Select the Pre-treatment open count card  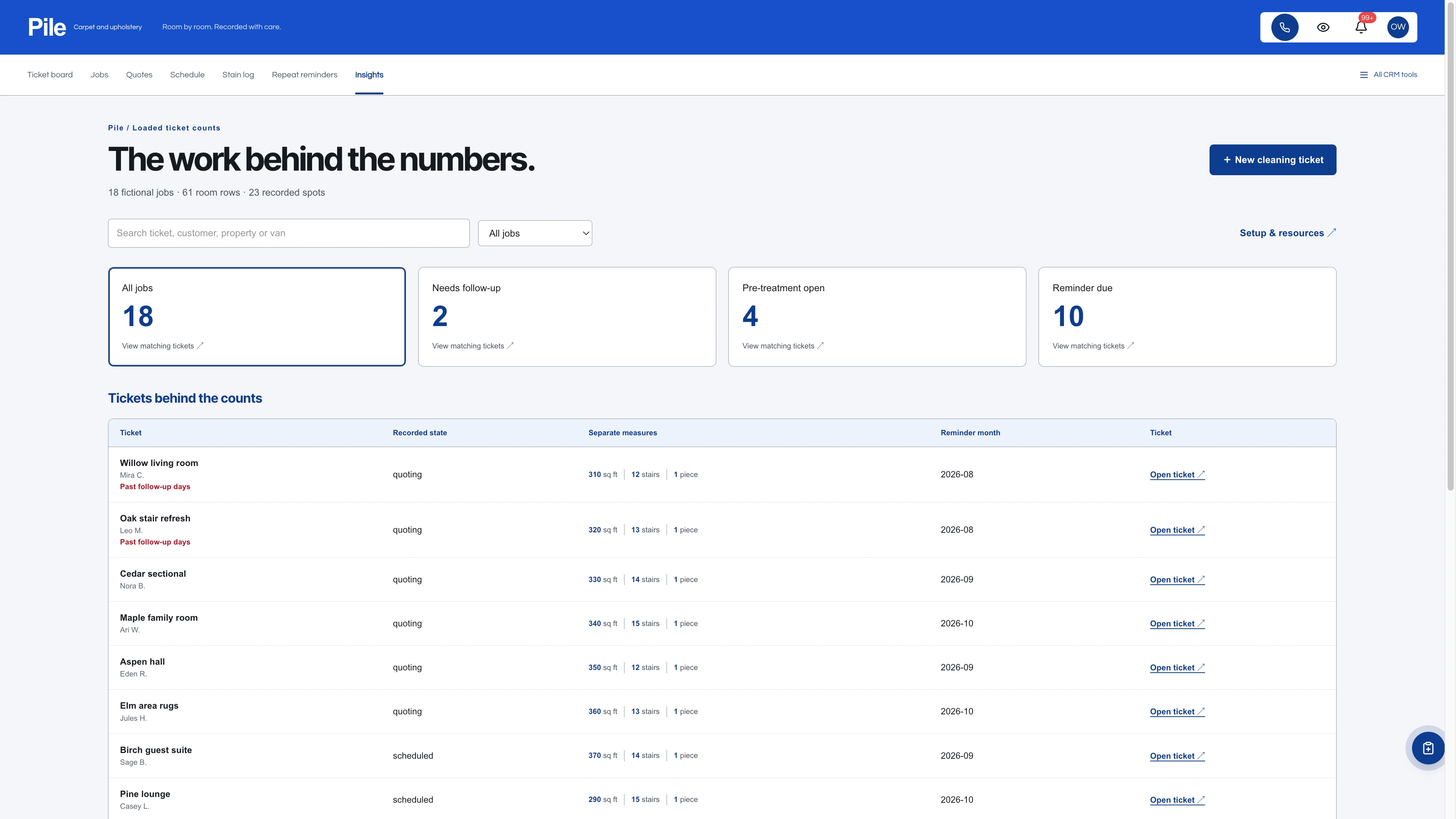[877, 317]
